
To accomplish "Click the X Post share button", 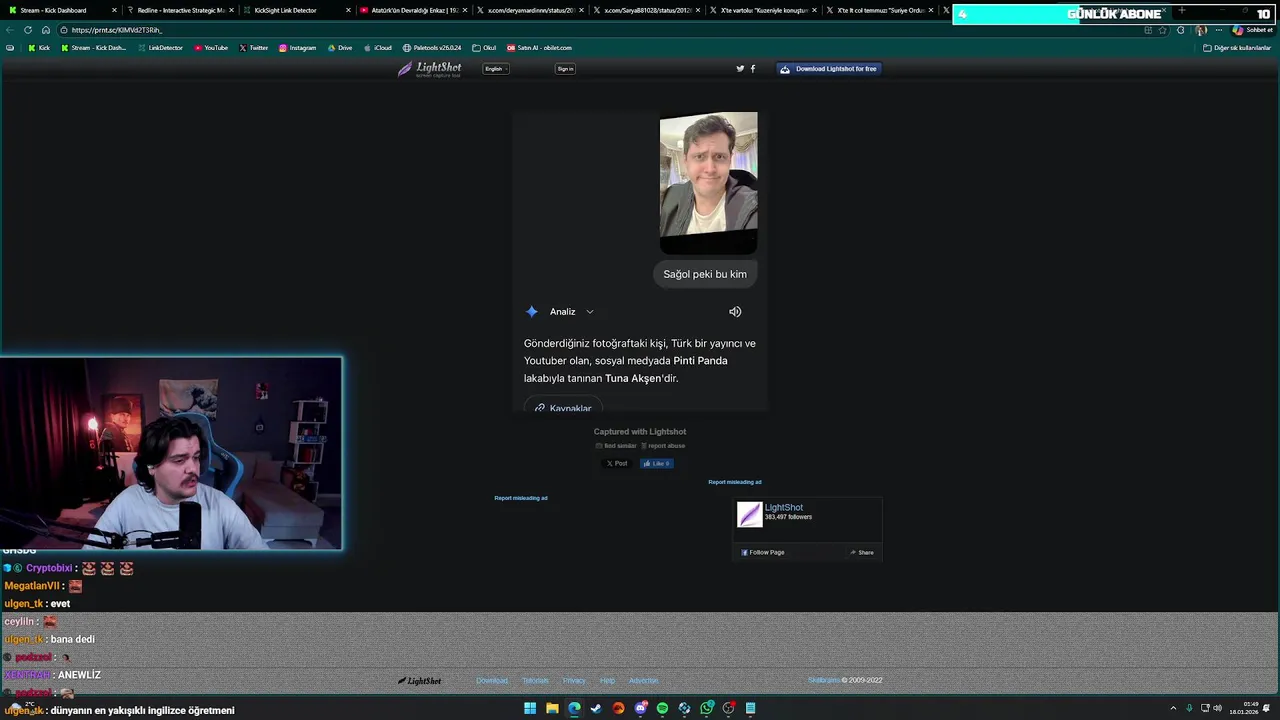I will tap(617, 464).
